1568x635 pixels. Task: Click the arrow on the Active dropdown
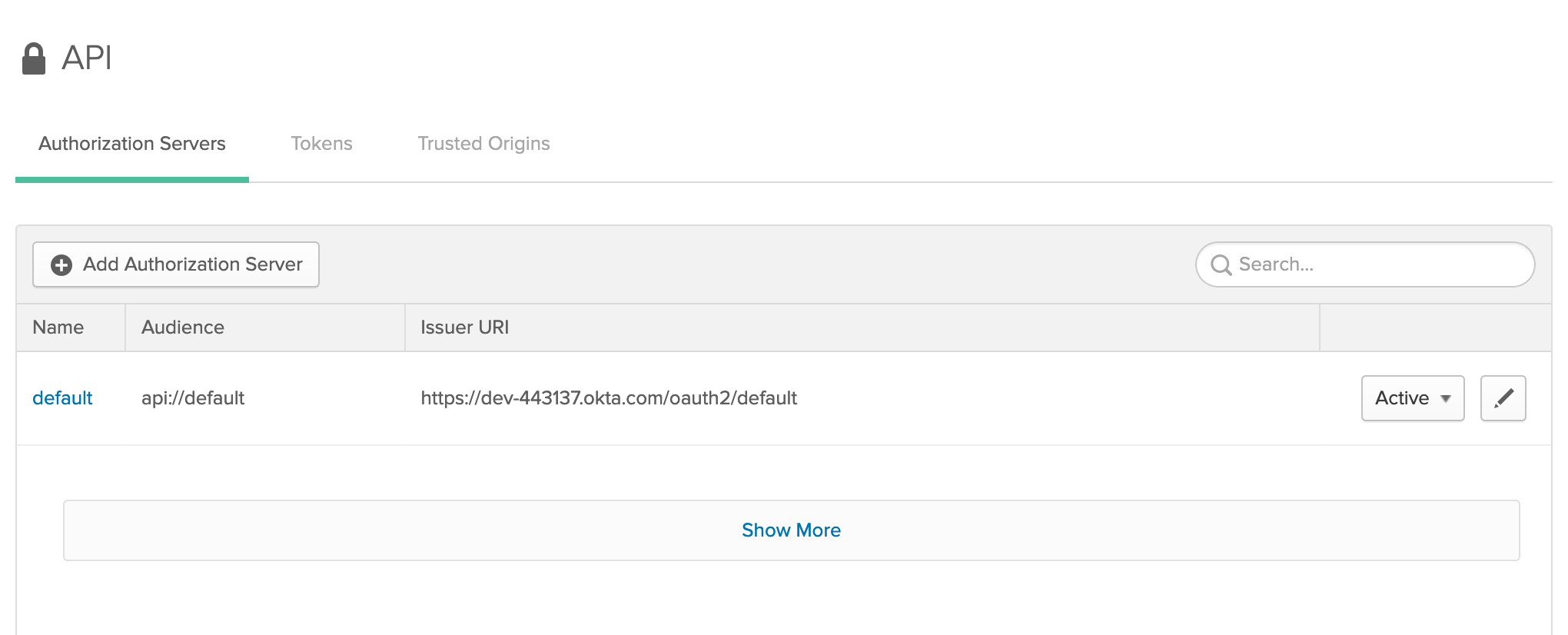1446,399
